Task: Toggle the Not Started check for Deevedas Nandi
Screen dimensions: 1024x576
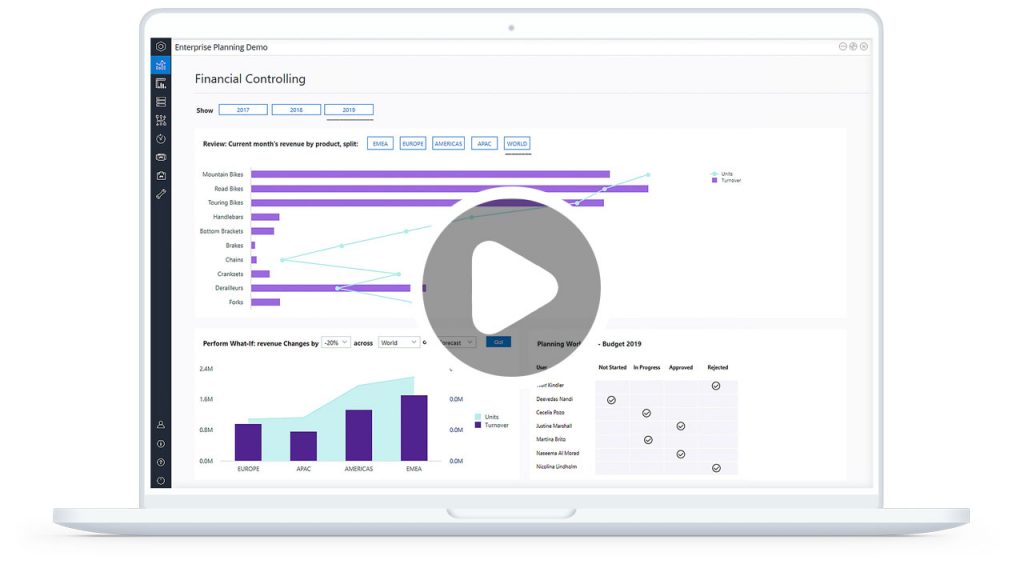Action: (x=611, y=400)
